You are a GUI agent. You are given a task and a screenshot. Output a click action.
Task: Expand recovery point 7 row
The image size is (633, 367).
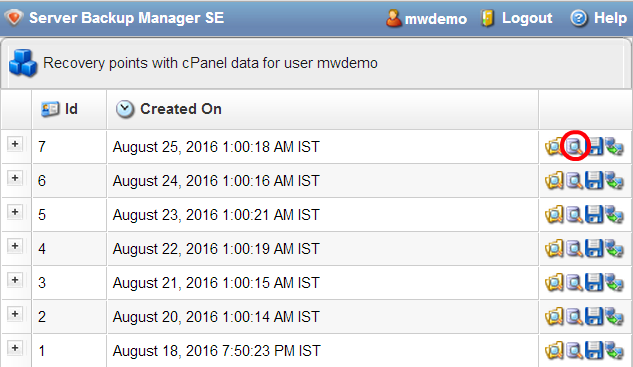(15, 144)
